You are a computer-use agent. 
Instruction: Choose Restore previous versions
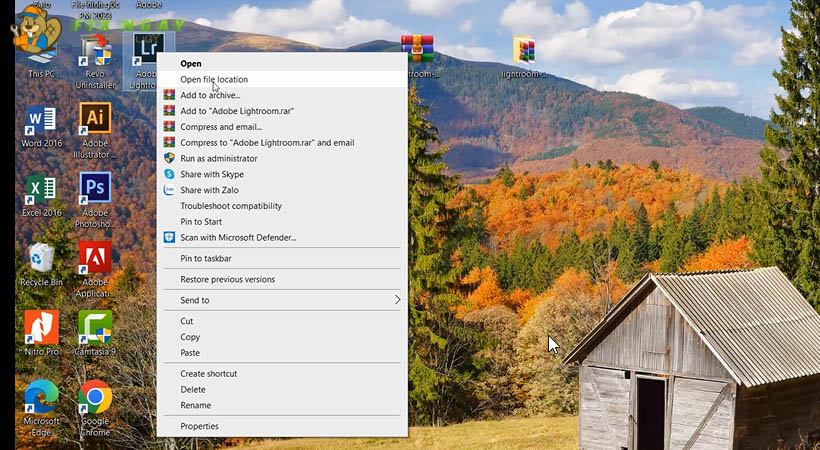click(282, 279)
